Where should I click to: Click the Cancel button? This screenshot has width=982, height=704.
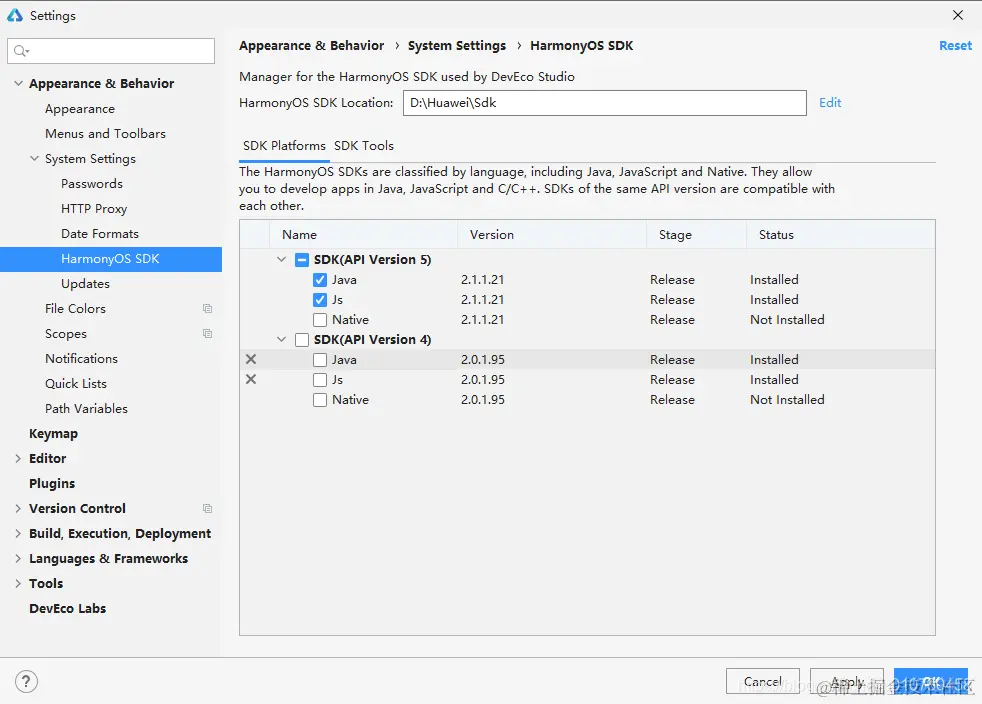tap(763, 681)
